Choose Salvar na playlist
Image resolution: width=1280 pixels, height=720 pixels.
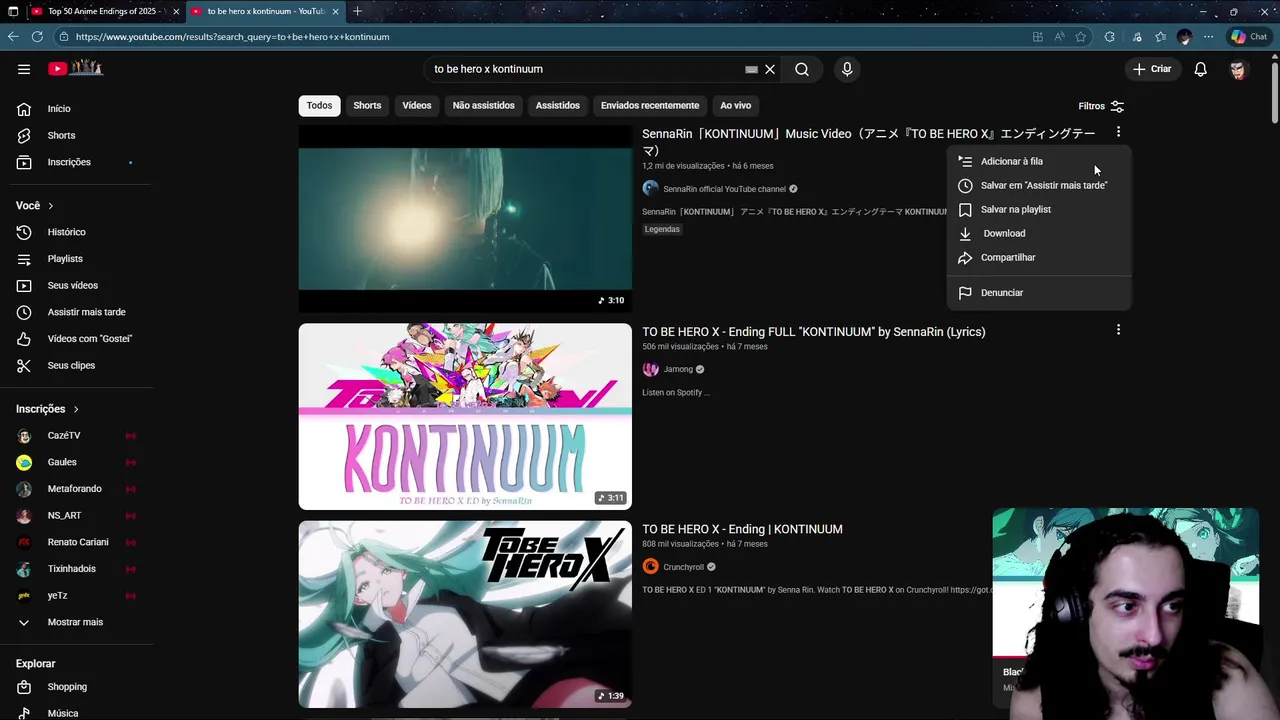tap(1039, 209)
